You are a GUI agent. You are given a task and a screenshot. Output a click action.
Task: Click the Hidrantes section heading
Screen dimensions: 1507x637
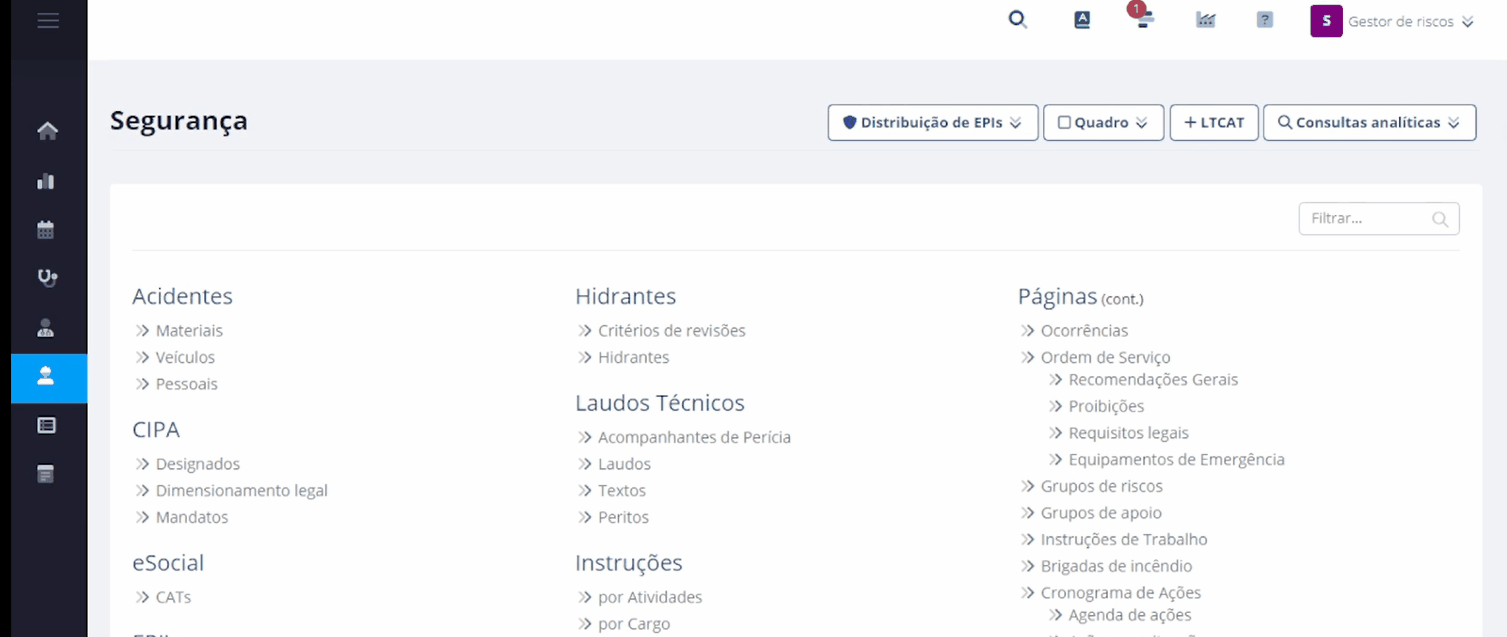[626, 297]
